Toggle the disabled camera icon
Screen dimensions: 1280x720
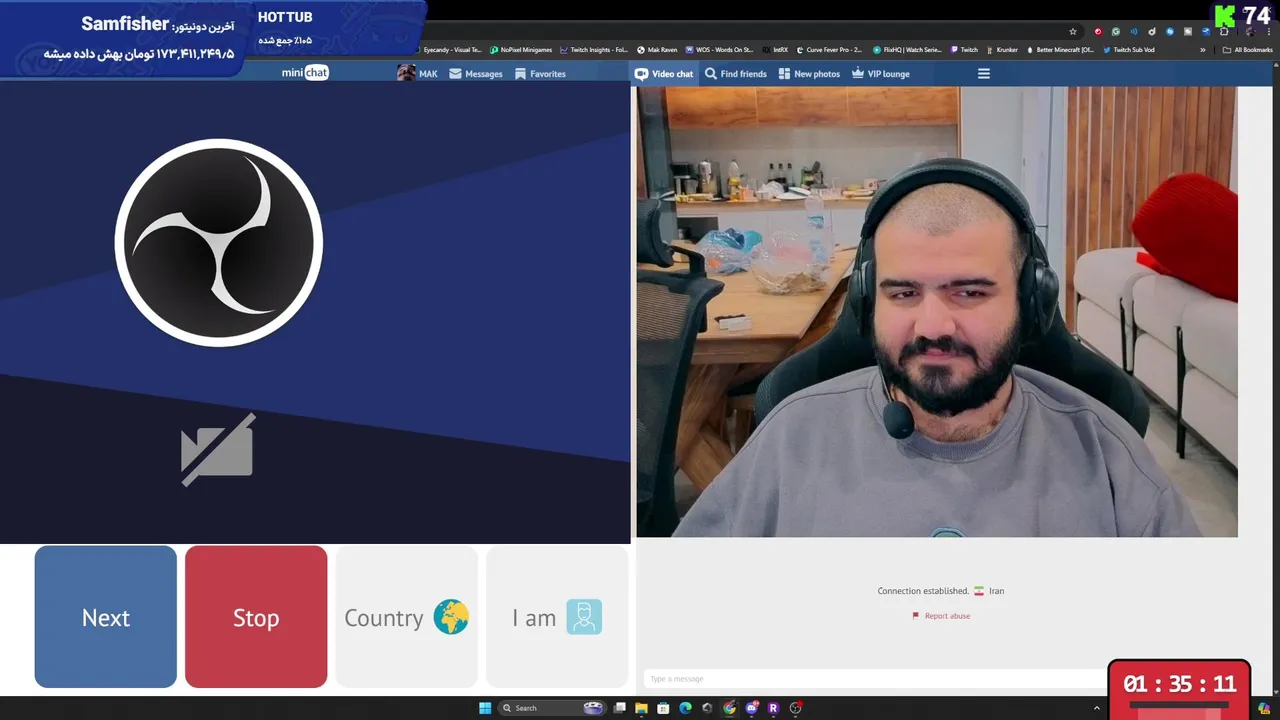218,450
